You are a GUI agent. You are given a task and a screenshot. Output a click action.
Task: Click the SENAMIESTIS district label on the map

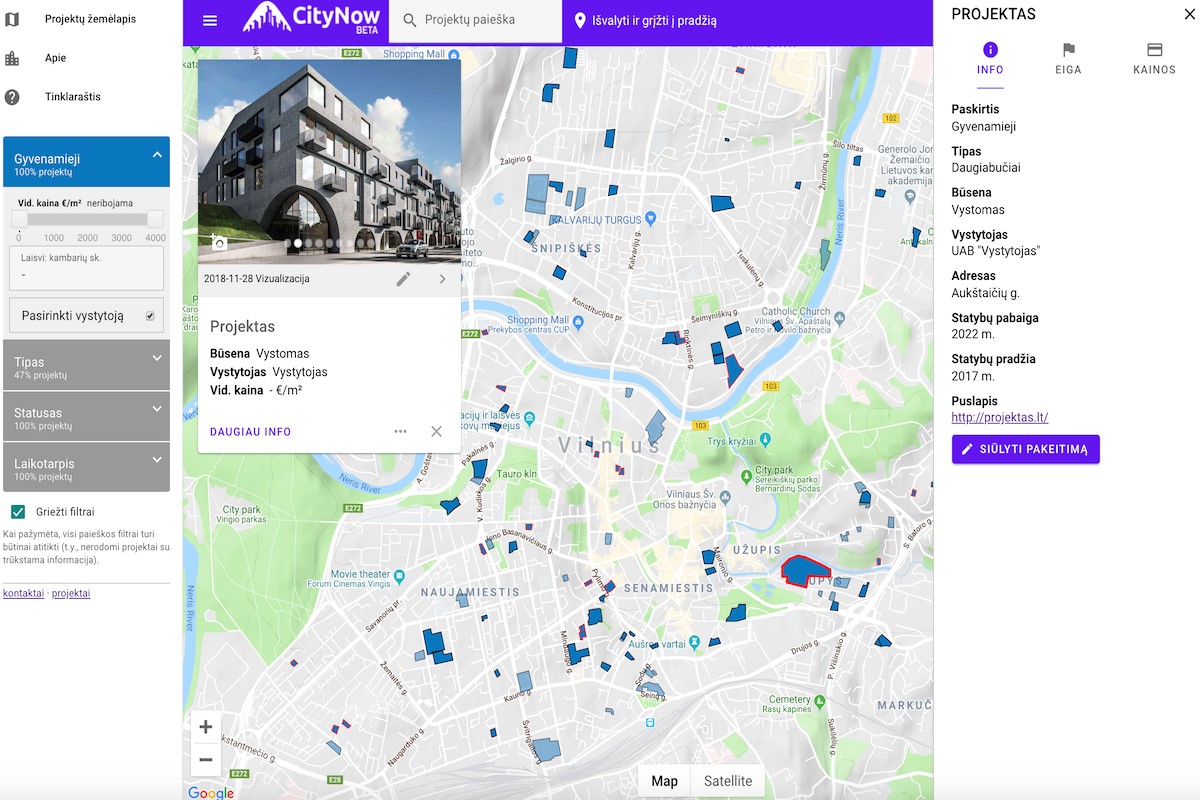pyautogui.click(x=669, y=588)
